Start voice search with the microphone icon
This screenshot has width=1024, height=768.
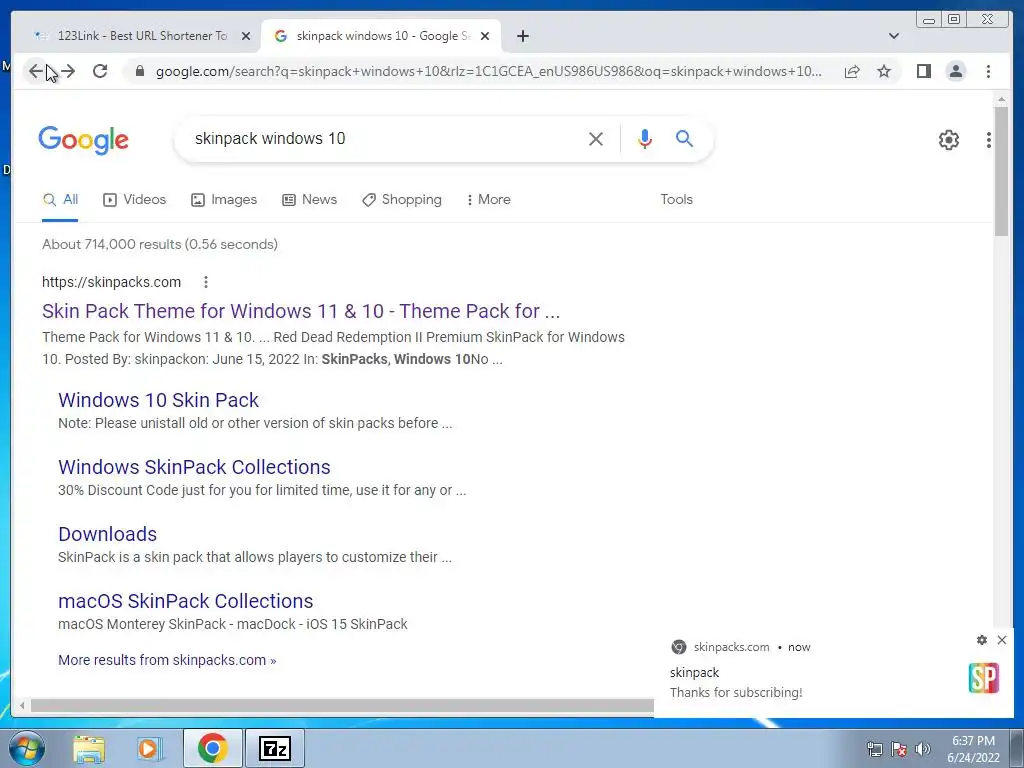645,138
